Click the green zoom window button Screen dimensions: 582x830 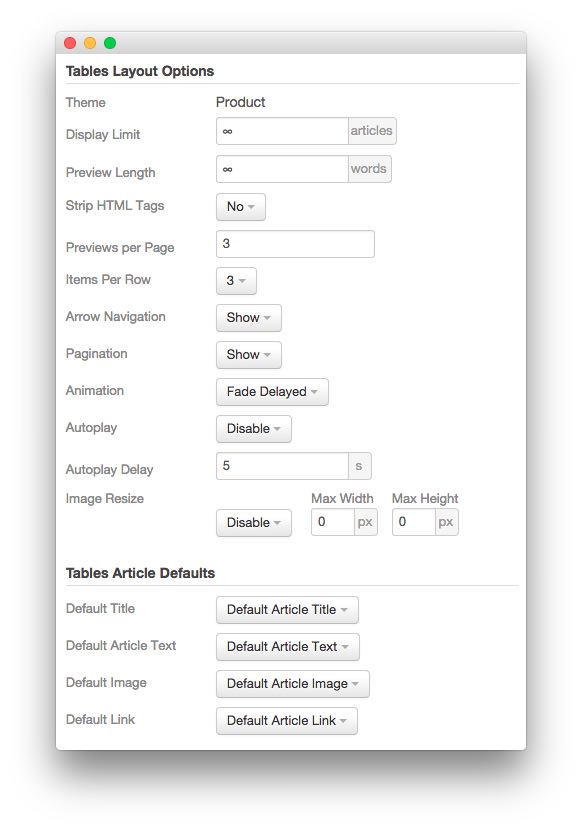[x=110, y=43]
